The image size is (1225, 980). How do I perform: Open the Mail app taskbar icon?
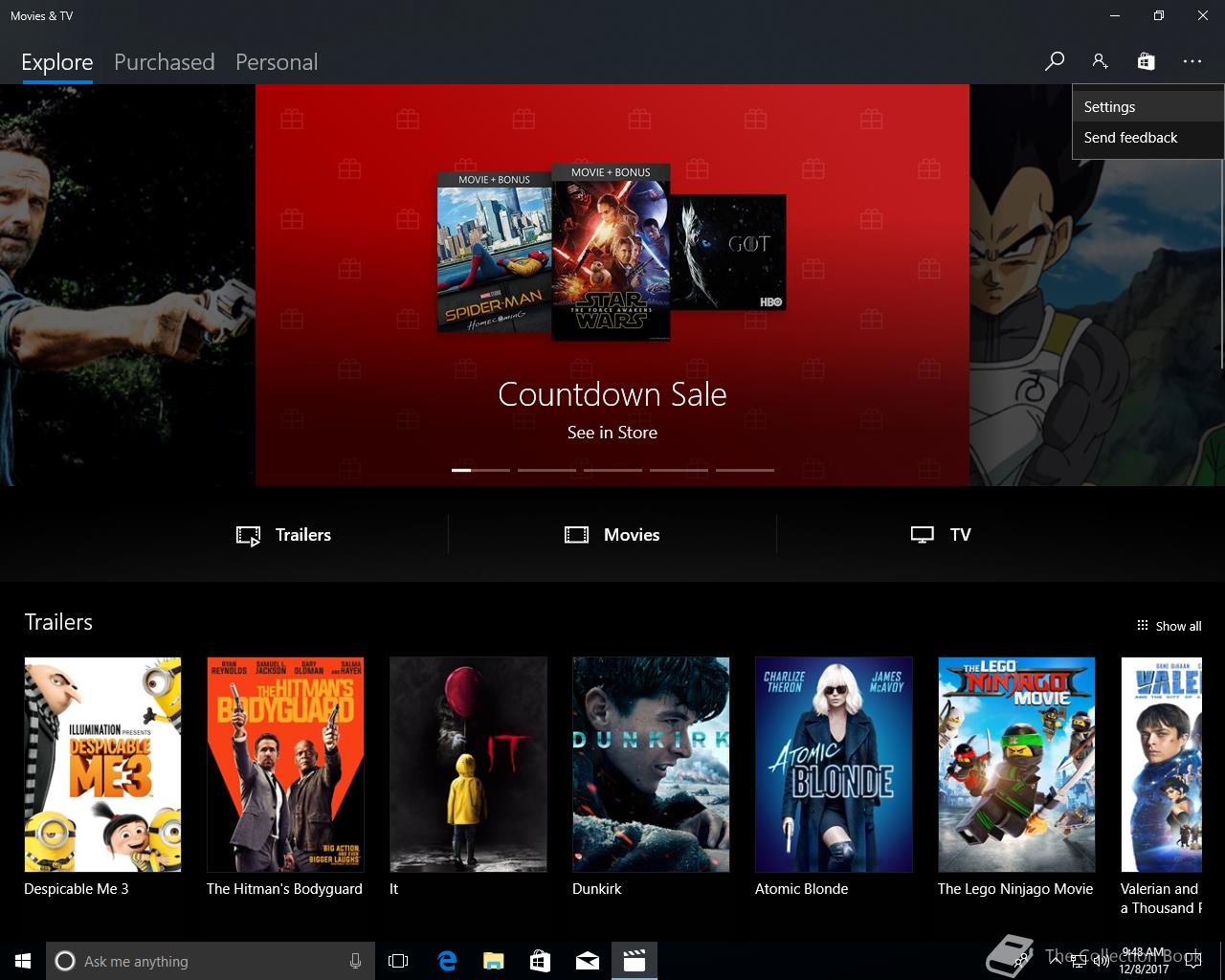point(587,961)
